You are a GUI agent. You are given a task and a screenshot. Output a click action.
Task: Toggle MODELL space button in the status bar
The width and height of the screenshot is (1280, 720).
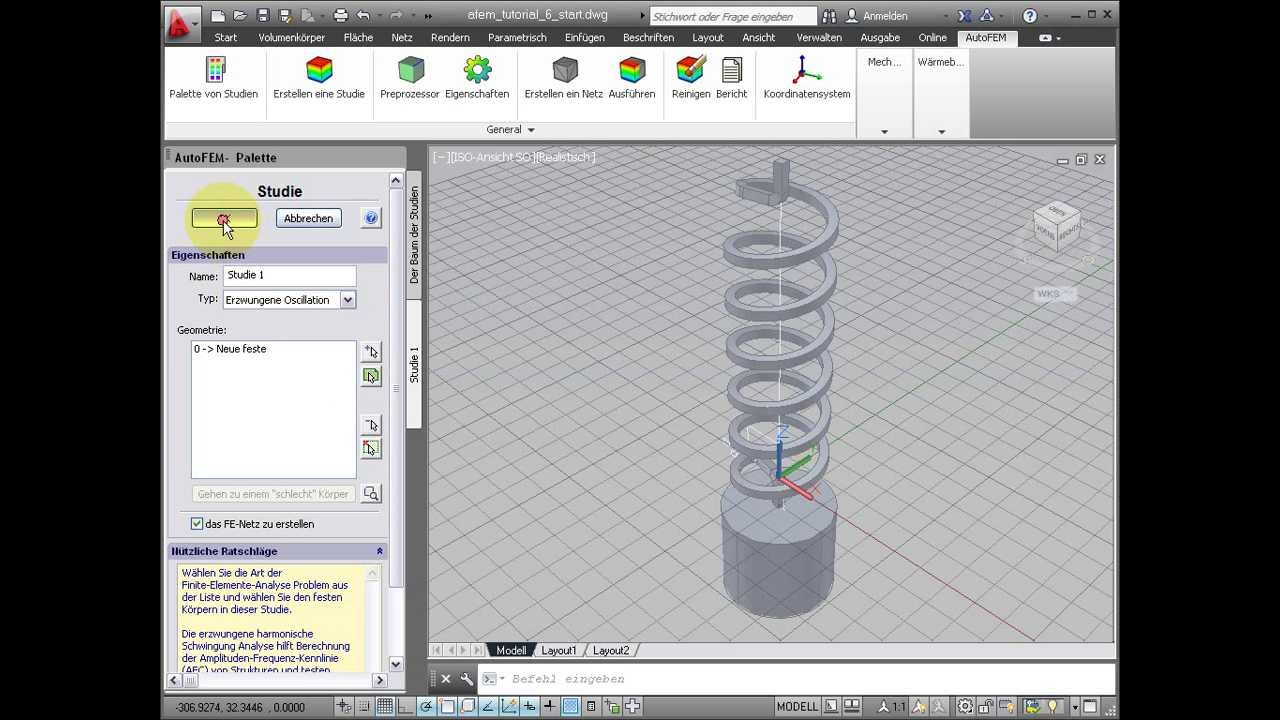[797, 707]
